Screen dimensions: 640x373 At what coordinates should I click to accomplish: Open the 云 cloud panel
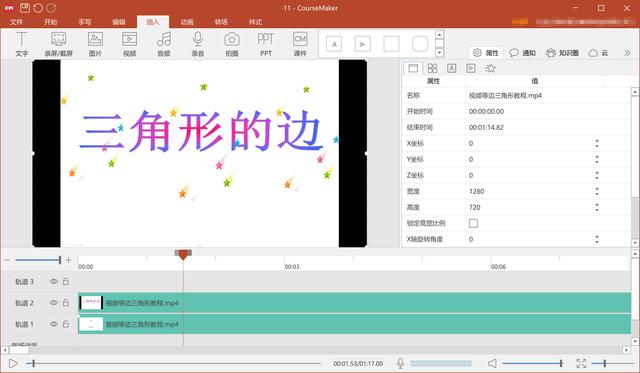598,53
